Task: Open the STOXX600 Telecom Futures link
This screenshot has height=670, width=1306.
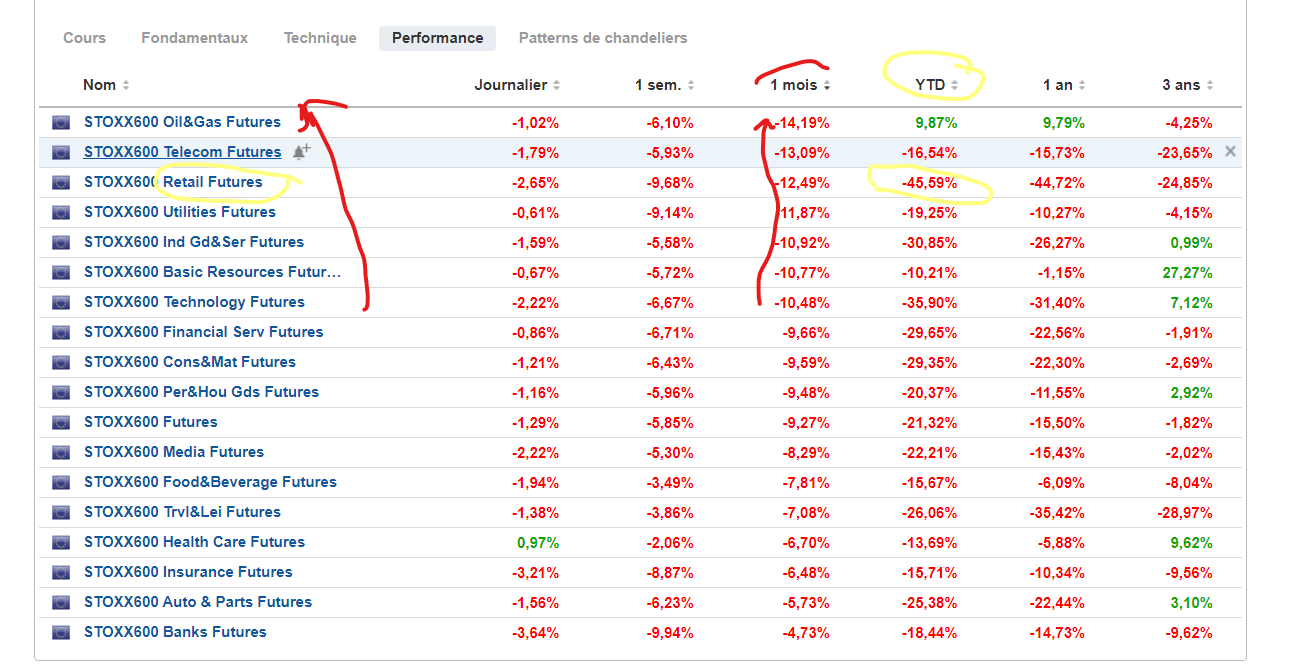Action: pyautogui.click(x=182, y=152)
